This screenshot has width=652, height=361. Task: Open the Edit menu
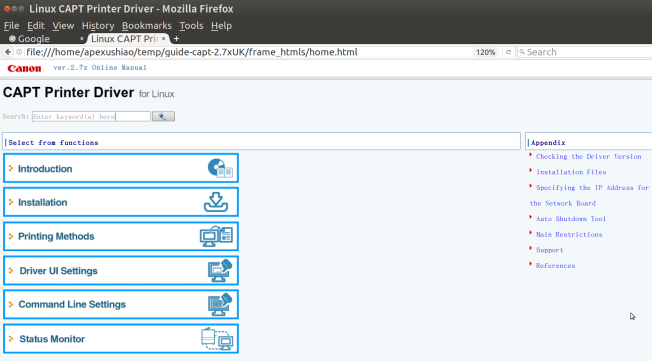pos(36,26)
